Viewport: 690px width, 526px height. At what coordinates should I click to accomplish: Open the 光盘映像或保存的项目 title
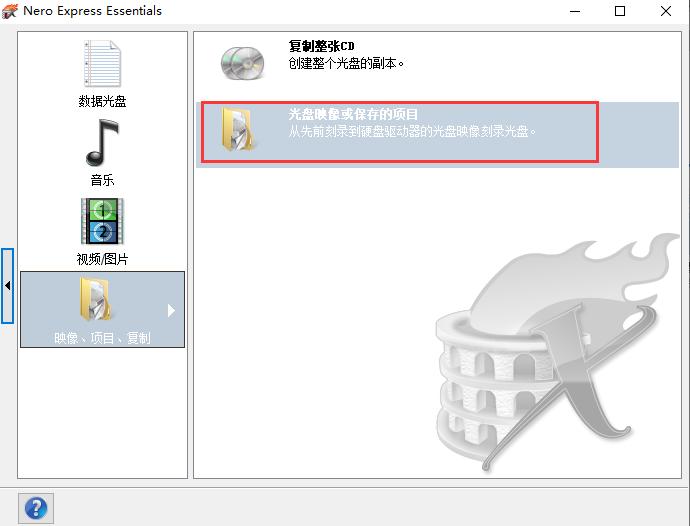(353, 114)
